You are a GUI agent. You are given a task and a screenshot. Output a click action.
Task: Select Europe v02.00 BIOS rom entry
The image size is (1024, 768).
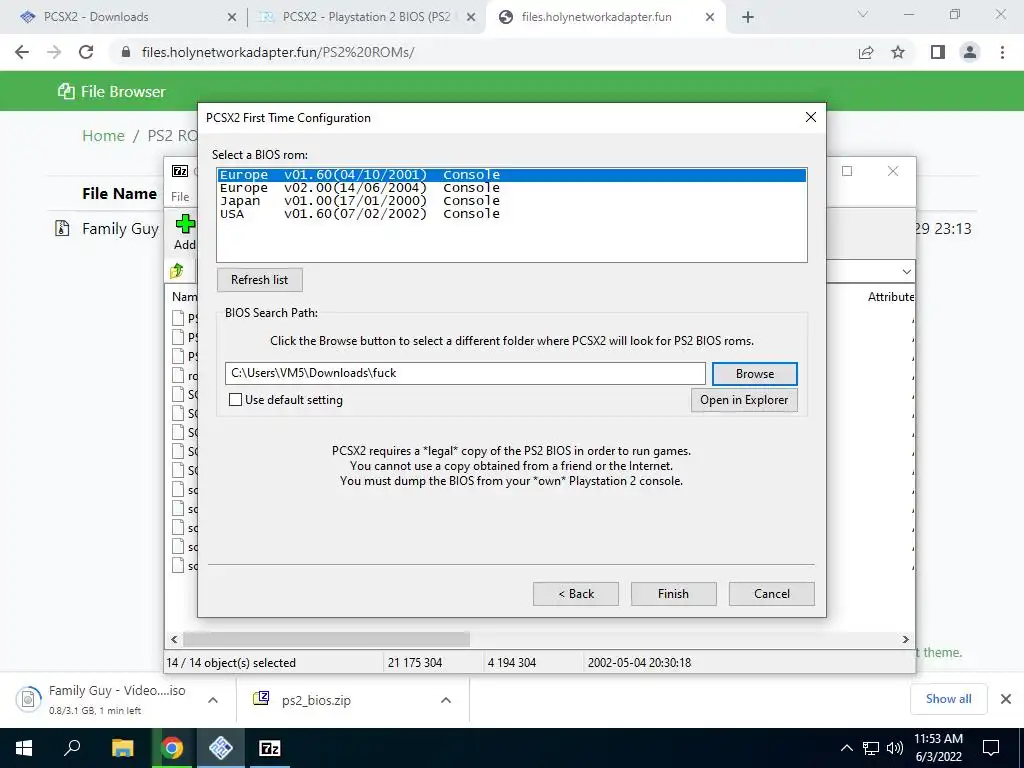512,187
